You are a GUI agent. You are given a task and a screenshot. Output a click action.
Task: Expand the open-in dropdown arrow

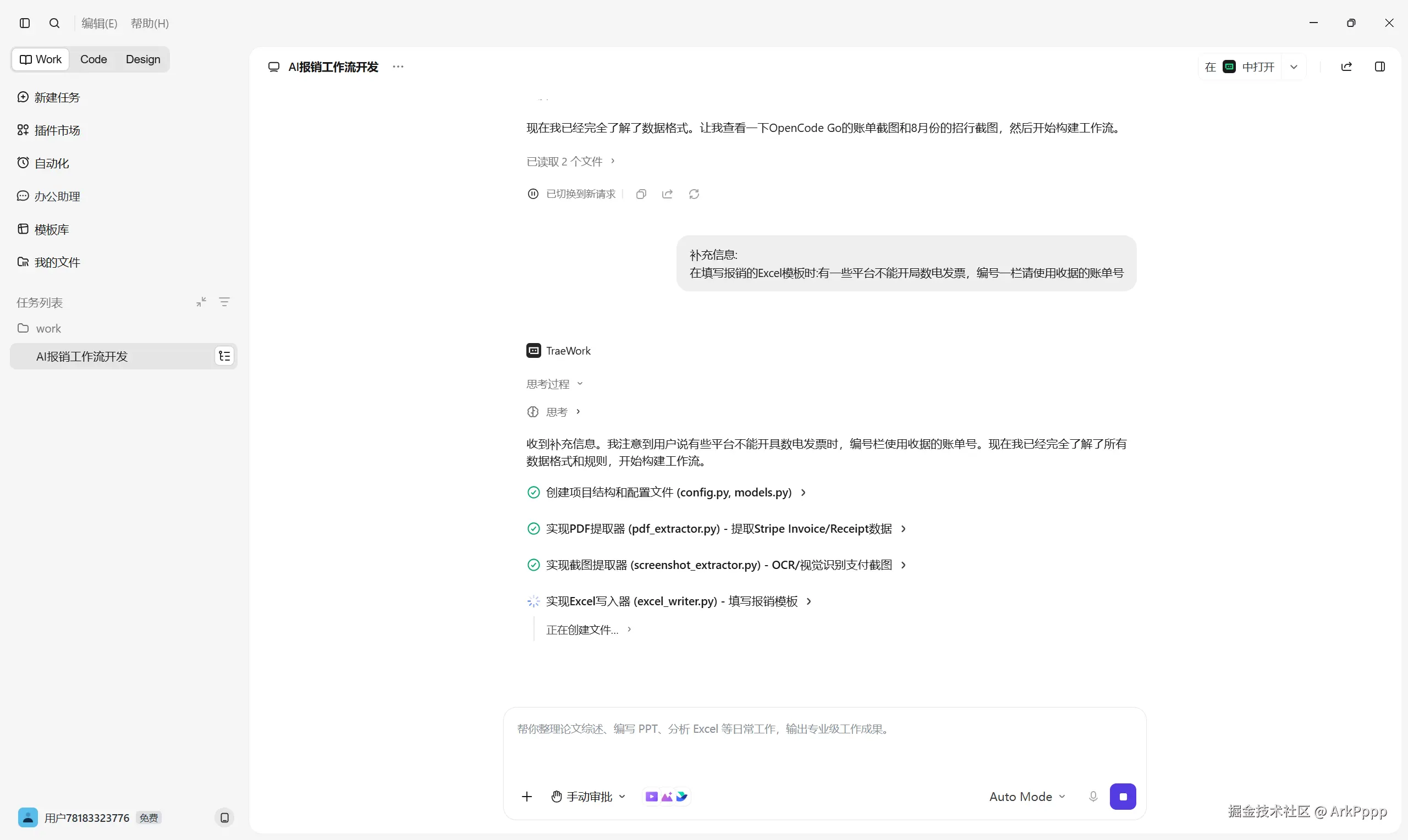coord(1294,67)
